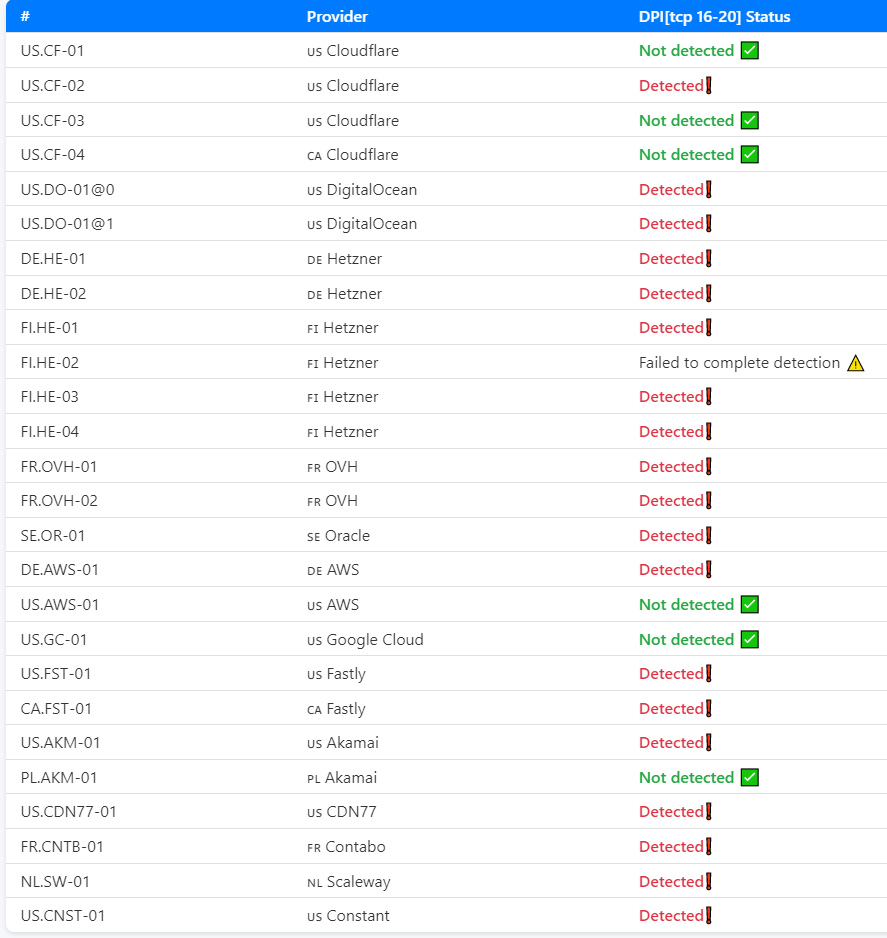Select the 'SE.OR-01' identifier cell
Viewport: 887px width, 938px height.
[53, 535]
